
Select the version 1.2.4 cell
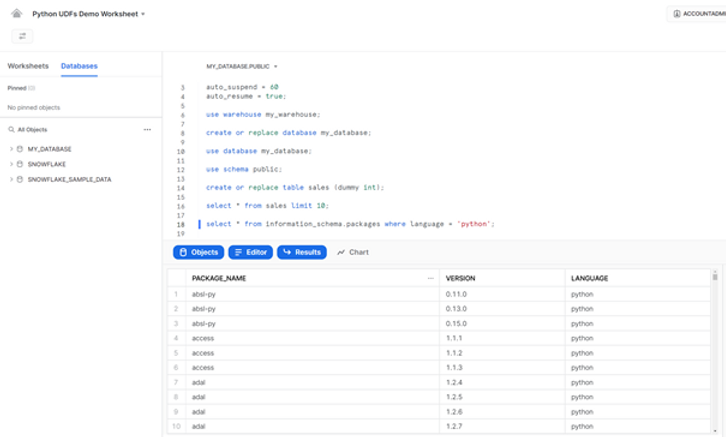pos(502,382)
